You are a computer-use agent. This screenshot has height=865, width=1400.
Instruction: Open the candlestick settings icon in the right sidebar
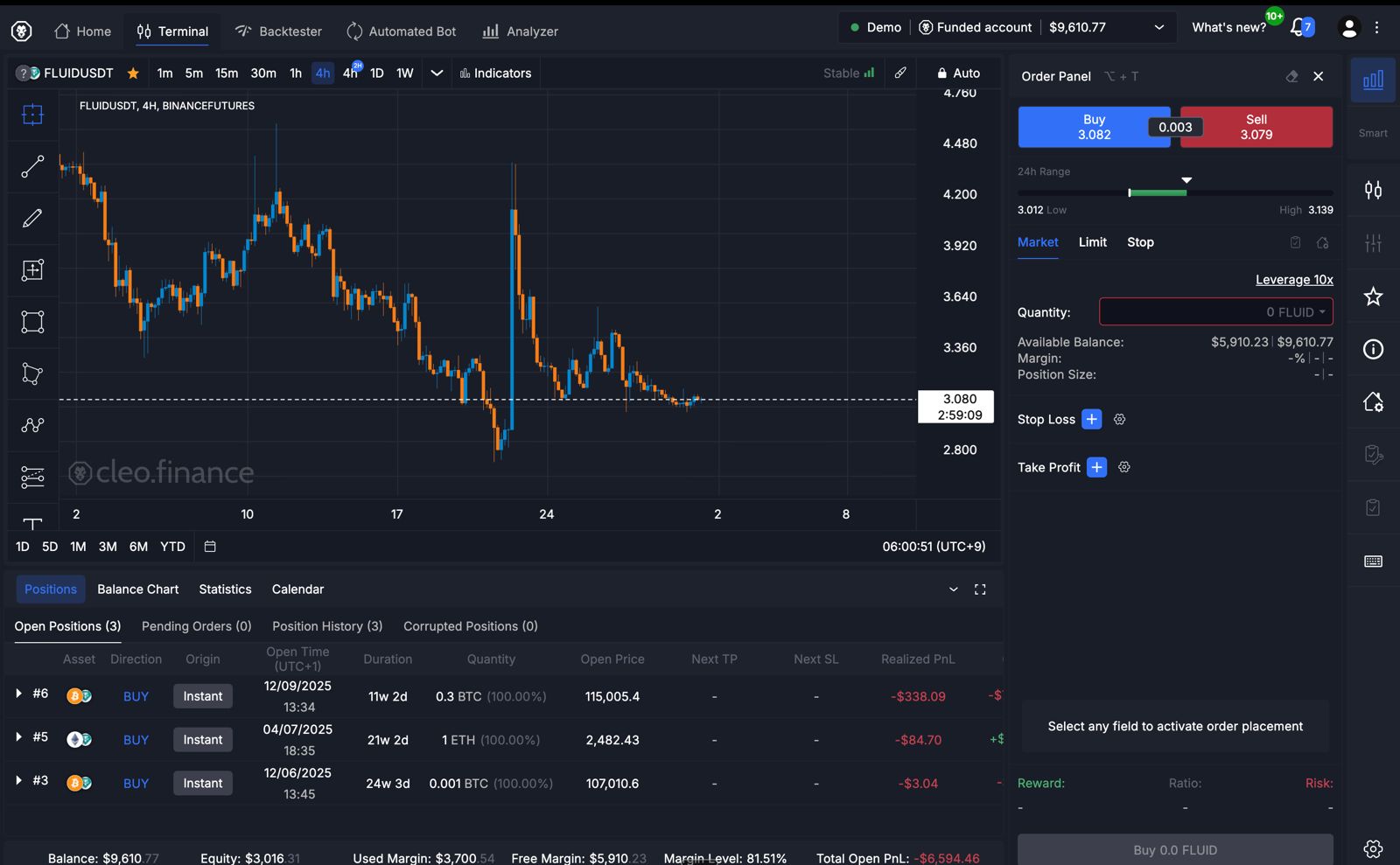tap(1372, 190)
